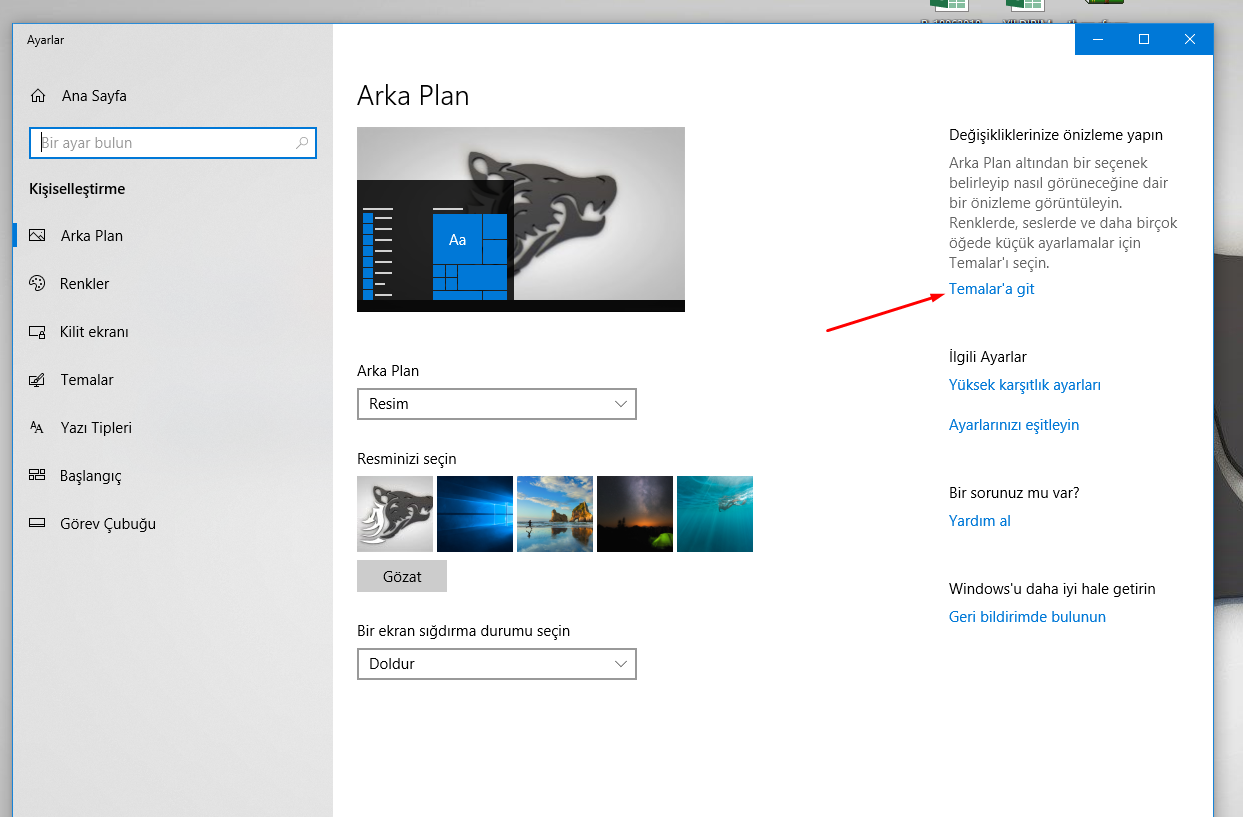Click the Başlangıç start icon

pyautogui.click(x=38, y=476)
